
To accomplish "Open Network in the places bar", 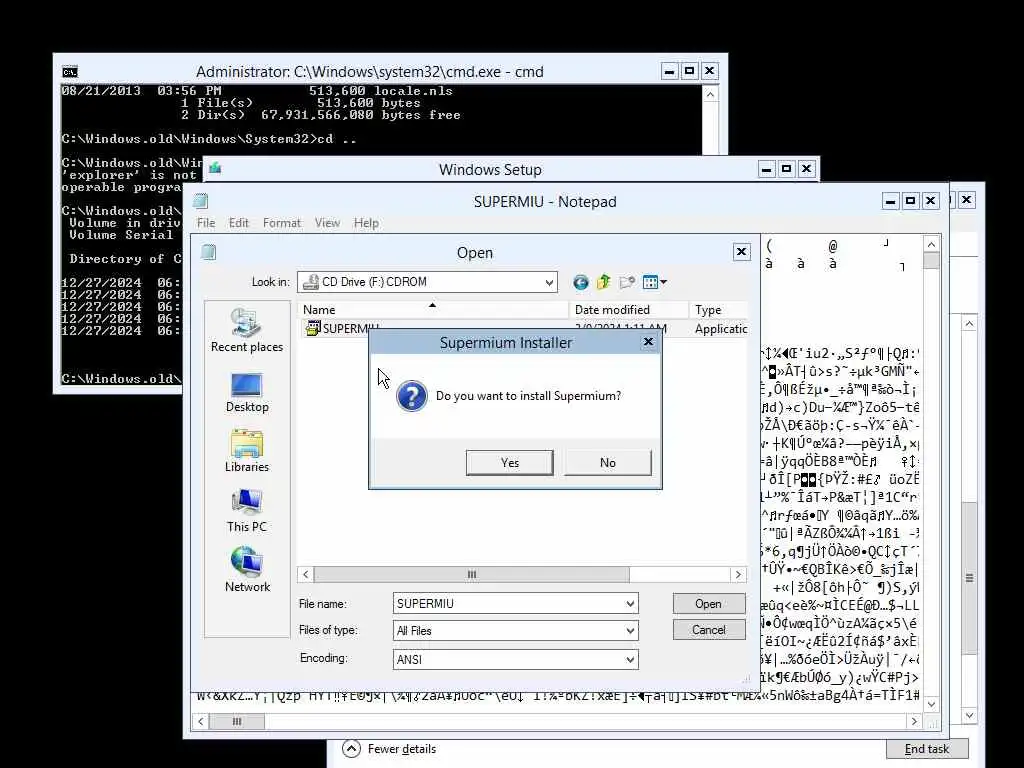I will coord(247,570).
